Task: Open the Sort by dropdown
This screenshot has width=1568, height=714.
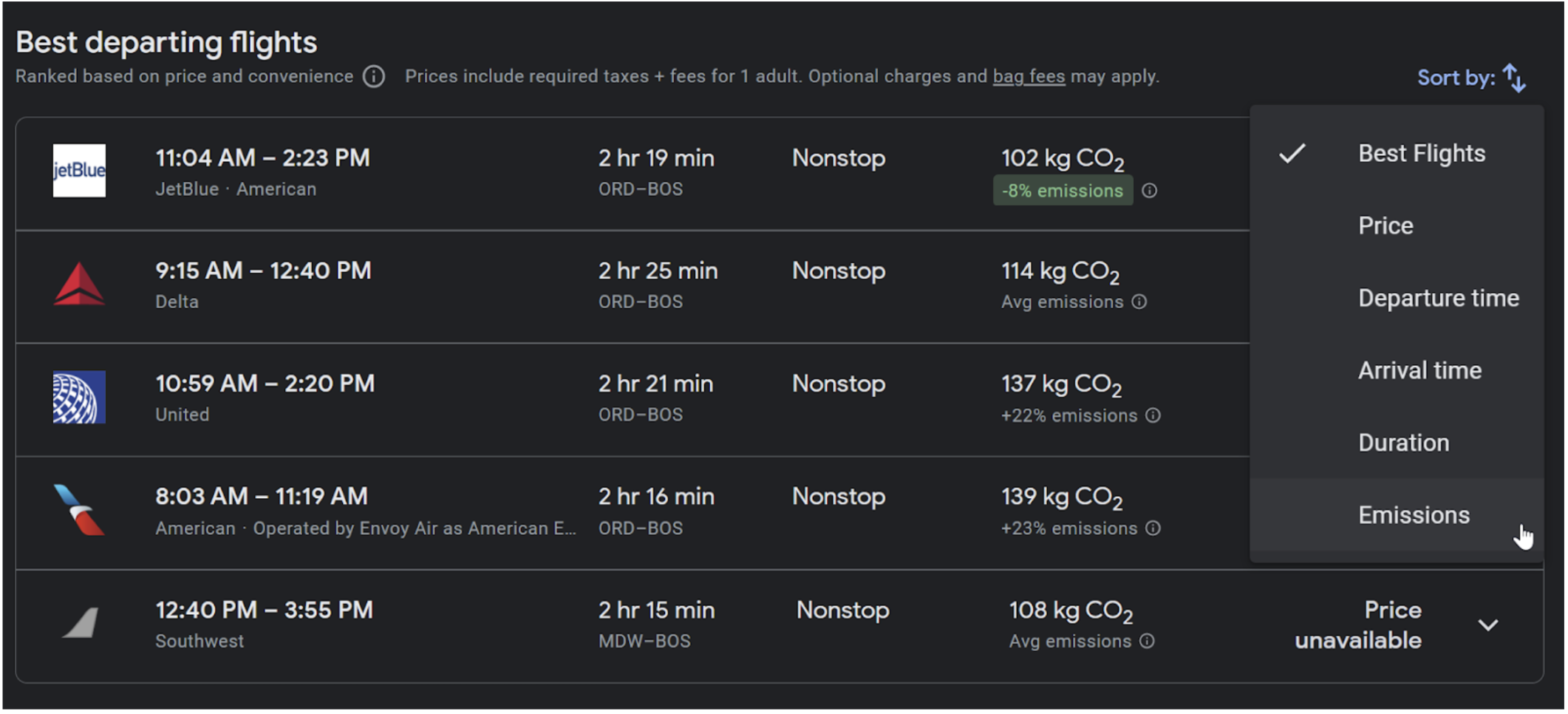Action: 1471,78
